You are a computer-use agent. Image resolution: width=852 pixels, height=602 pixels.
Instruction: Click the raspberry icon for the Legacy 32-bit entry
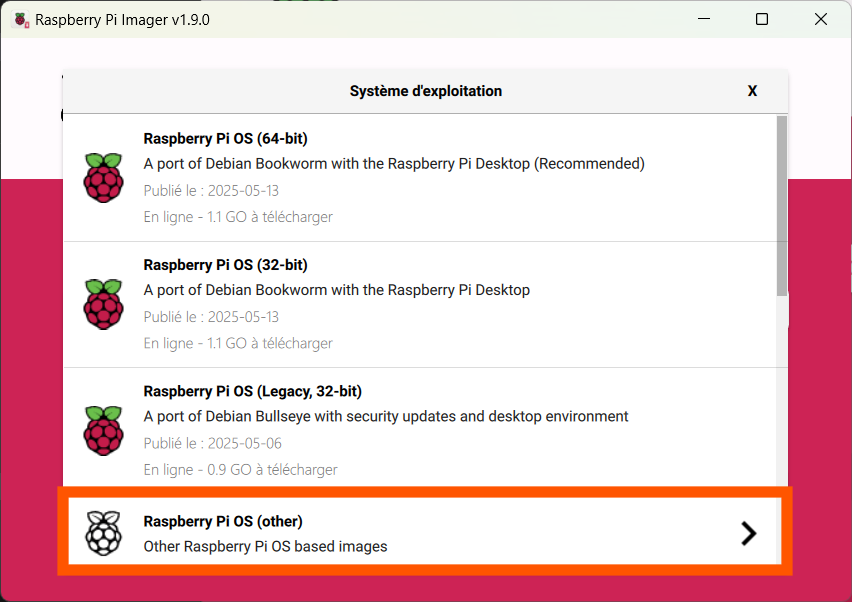click(x=103, y=430)
